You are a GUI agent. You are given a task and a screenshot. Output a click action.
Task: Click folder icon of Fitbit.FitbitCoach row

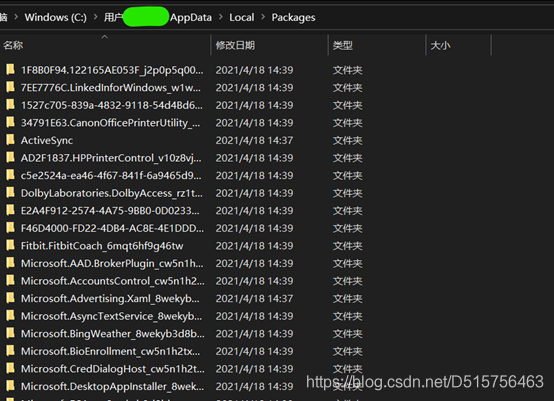pos(10,245)
